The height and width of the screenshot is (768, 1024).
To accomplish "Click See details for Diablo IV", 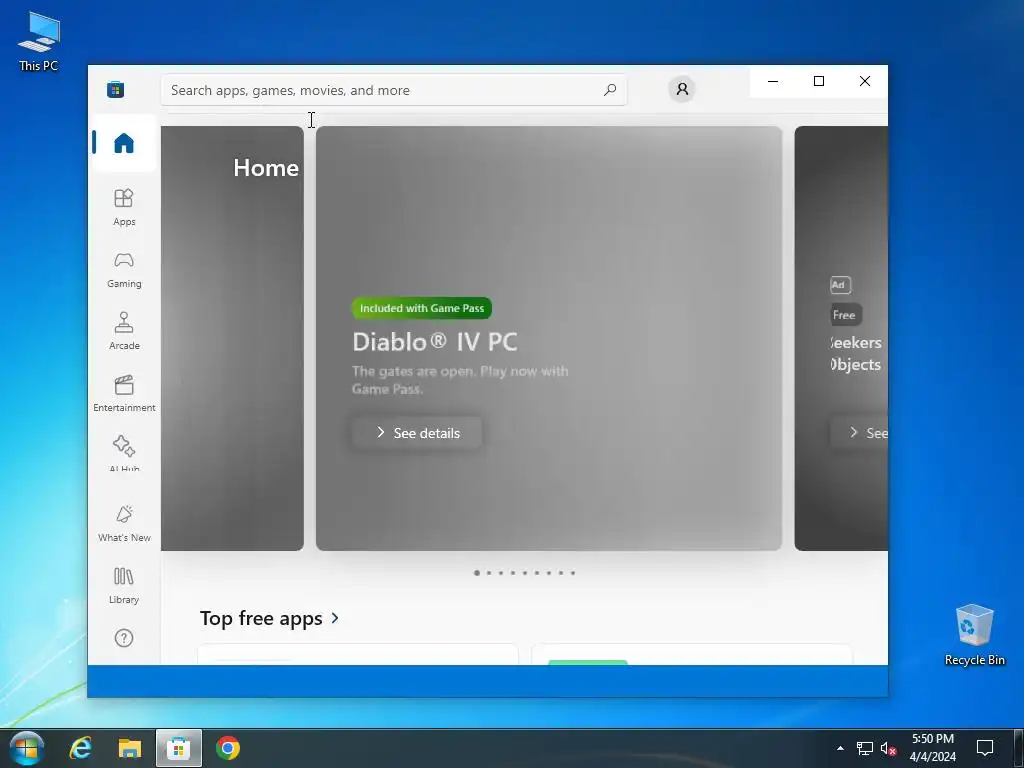I will point(417,433).
